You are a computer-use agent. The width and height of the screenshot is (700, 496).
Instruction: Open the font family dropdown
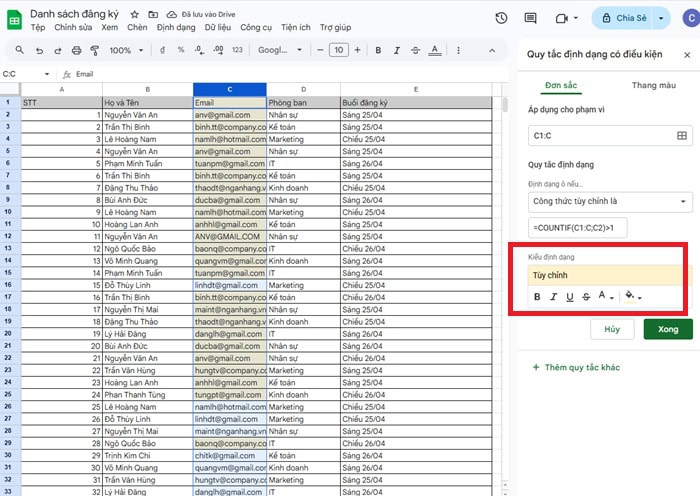(x=277, y=50)
